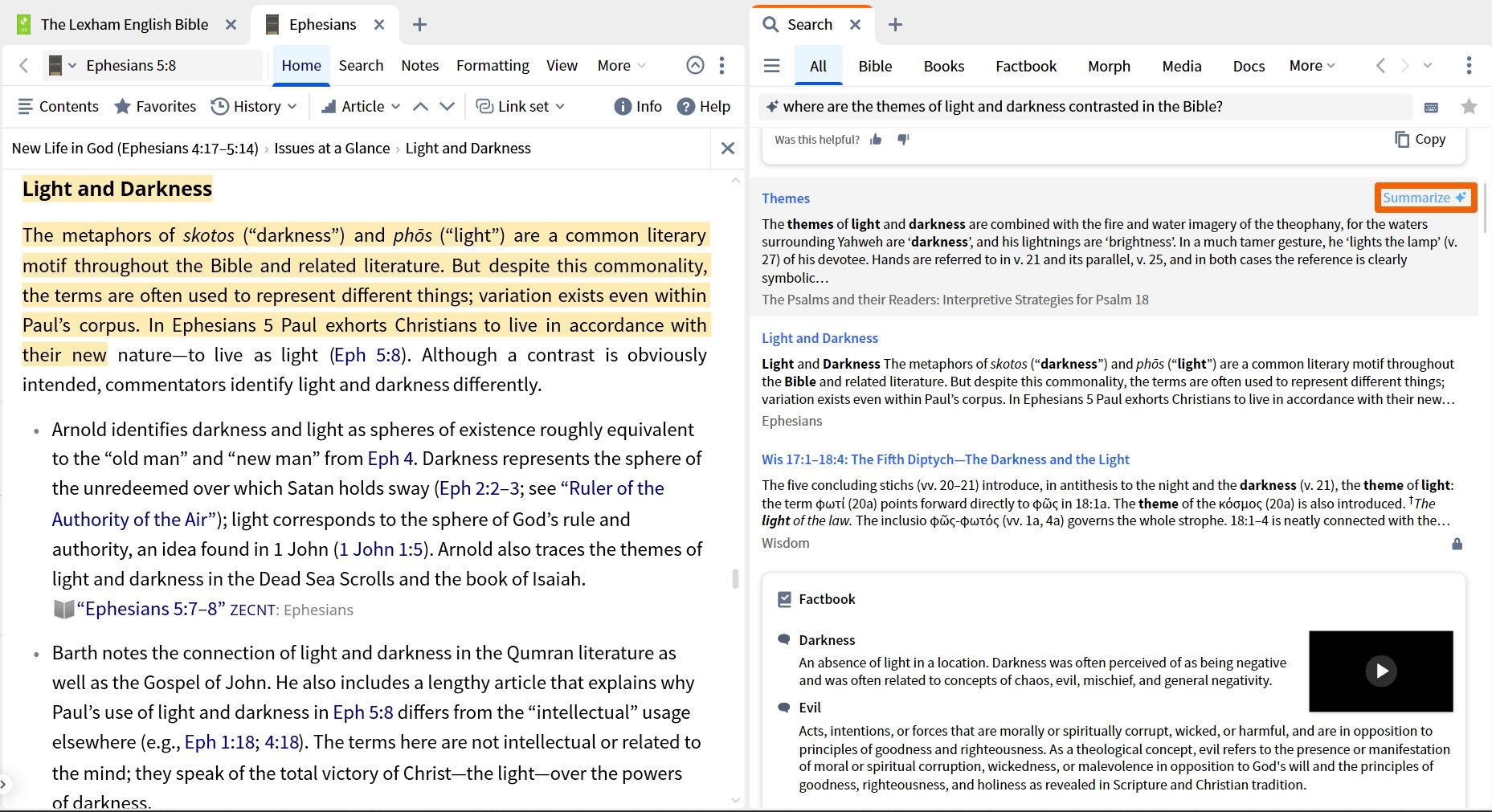The width and height of the screenshot is (1492, 812).
Task: Go to the previous search in history
Action: pos(1380,66)
